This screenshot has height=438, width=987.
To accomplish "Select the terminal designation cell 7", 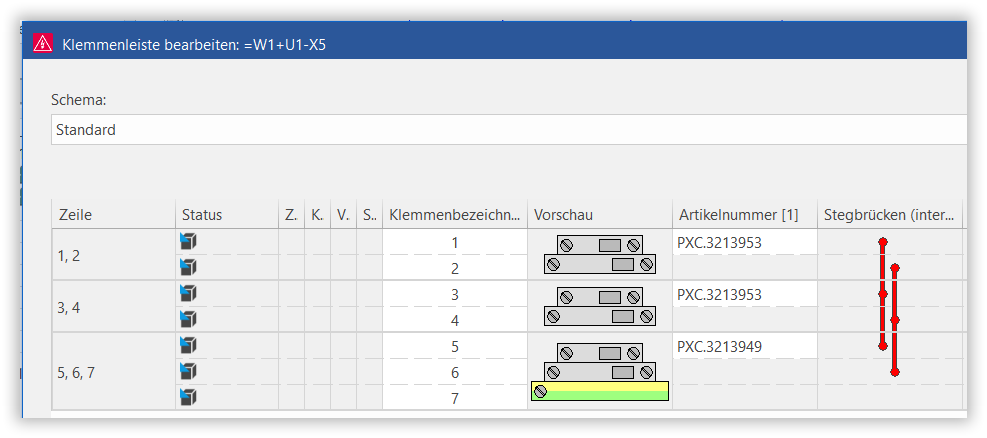I will click(455, 398).
